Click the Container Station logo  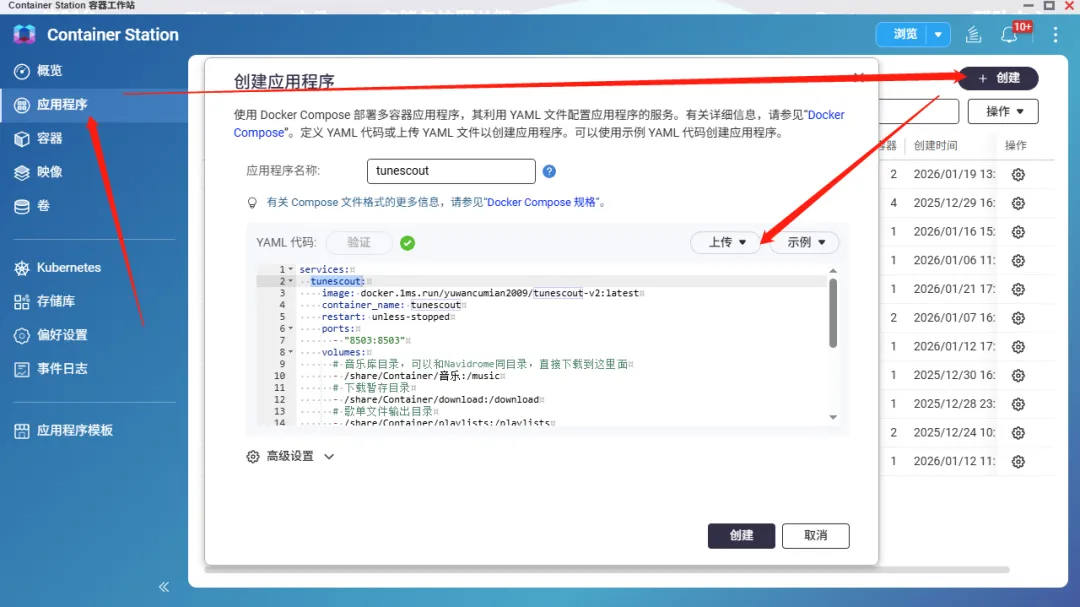pyautogui.click(x=24, y=34)
